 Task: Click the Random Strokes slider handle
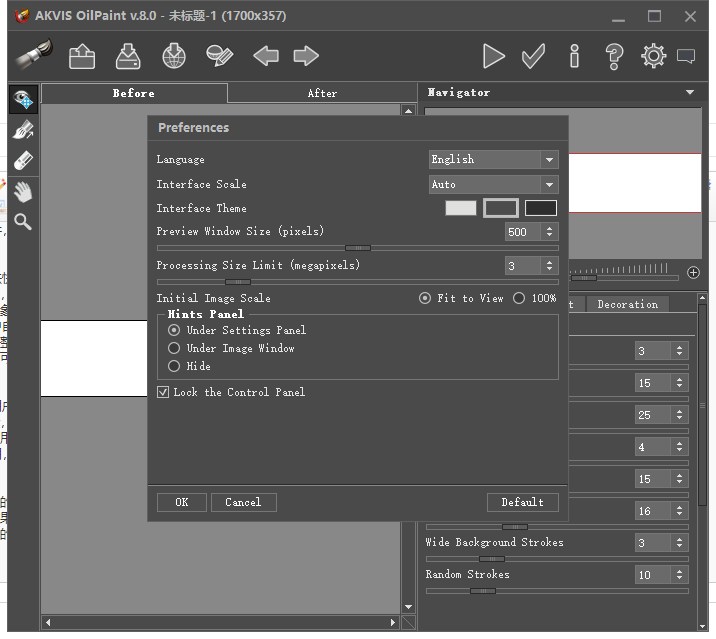(483, 591)
